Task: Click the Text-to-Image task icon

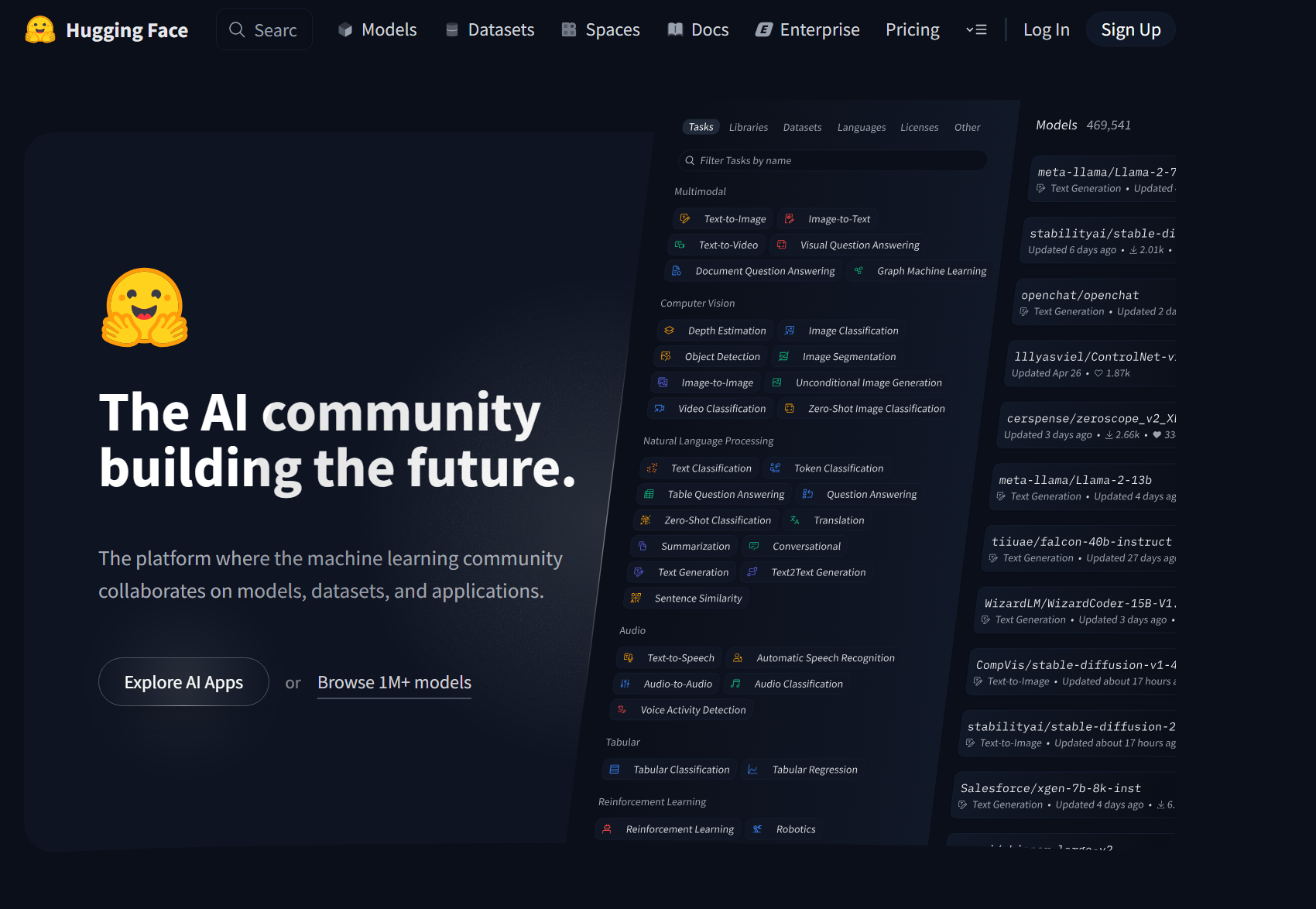Action: tap(685, 219)
